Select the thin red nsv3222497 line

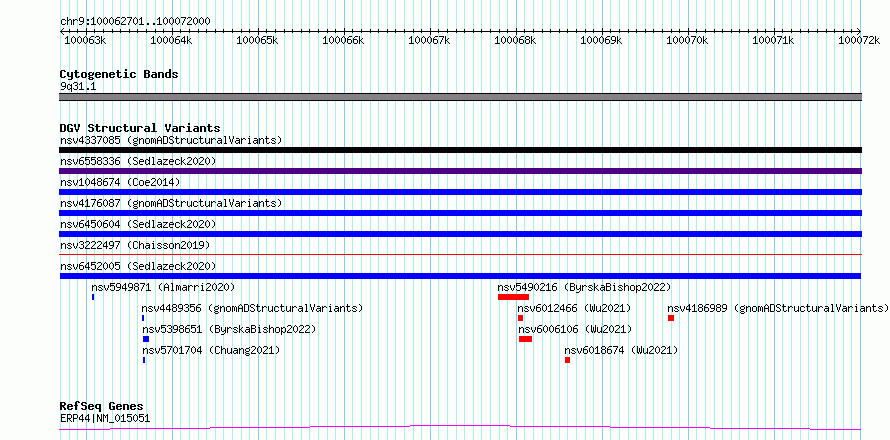(x=460, y=255)
